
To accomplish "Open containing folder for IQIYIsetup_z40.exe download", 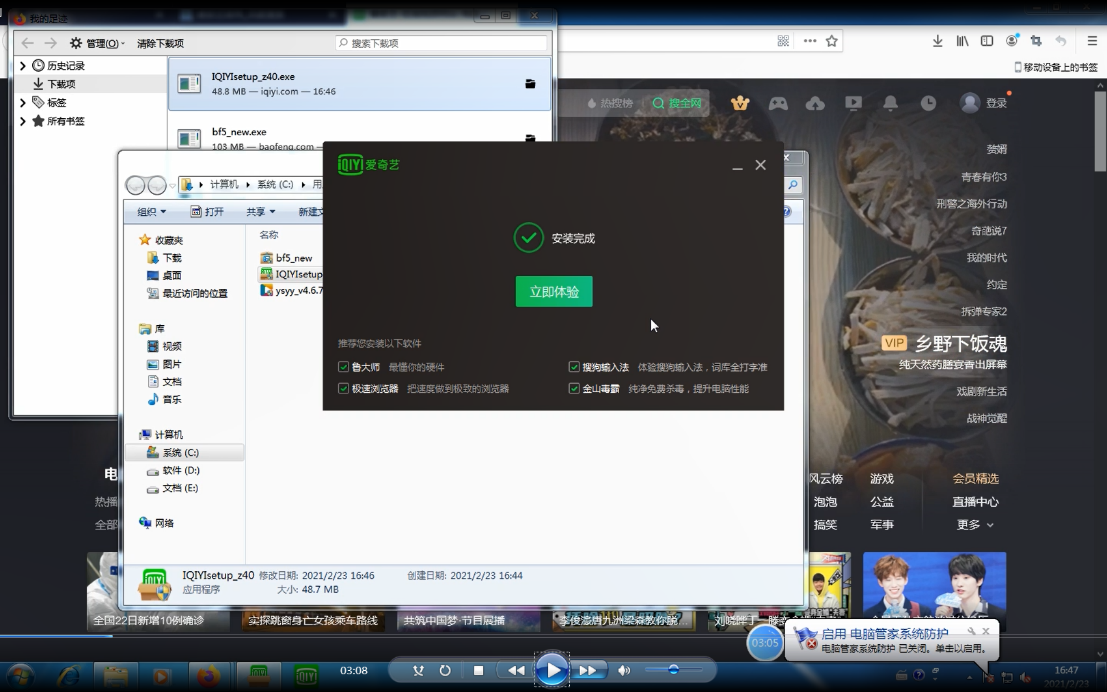I will (530, 84).
